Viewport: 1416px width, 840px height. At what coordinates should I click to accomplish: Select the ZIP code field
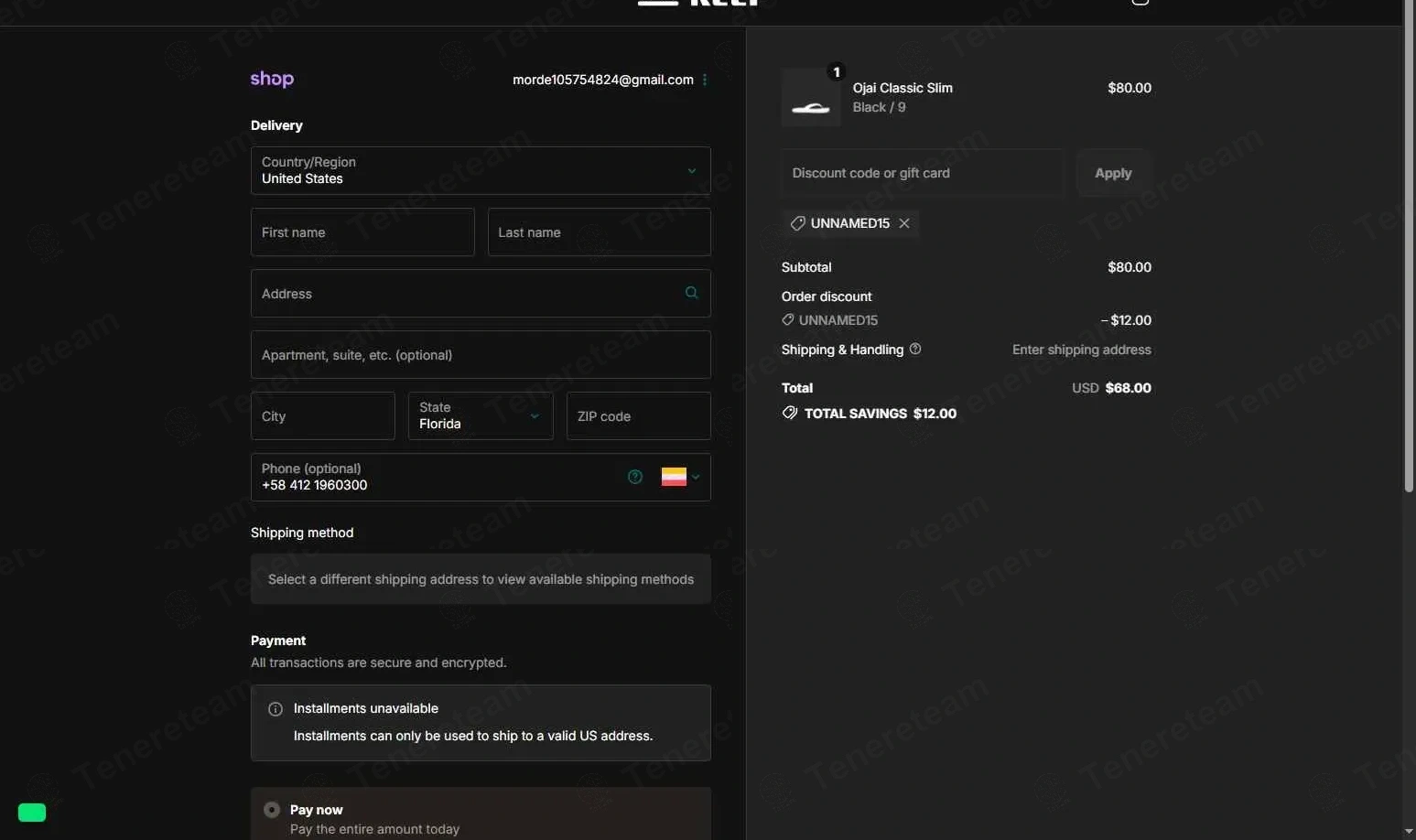[638, 416]
